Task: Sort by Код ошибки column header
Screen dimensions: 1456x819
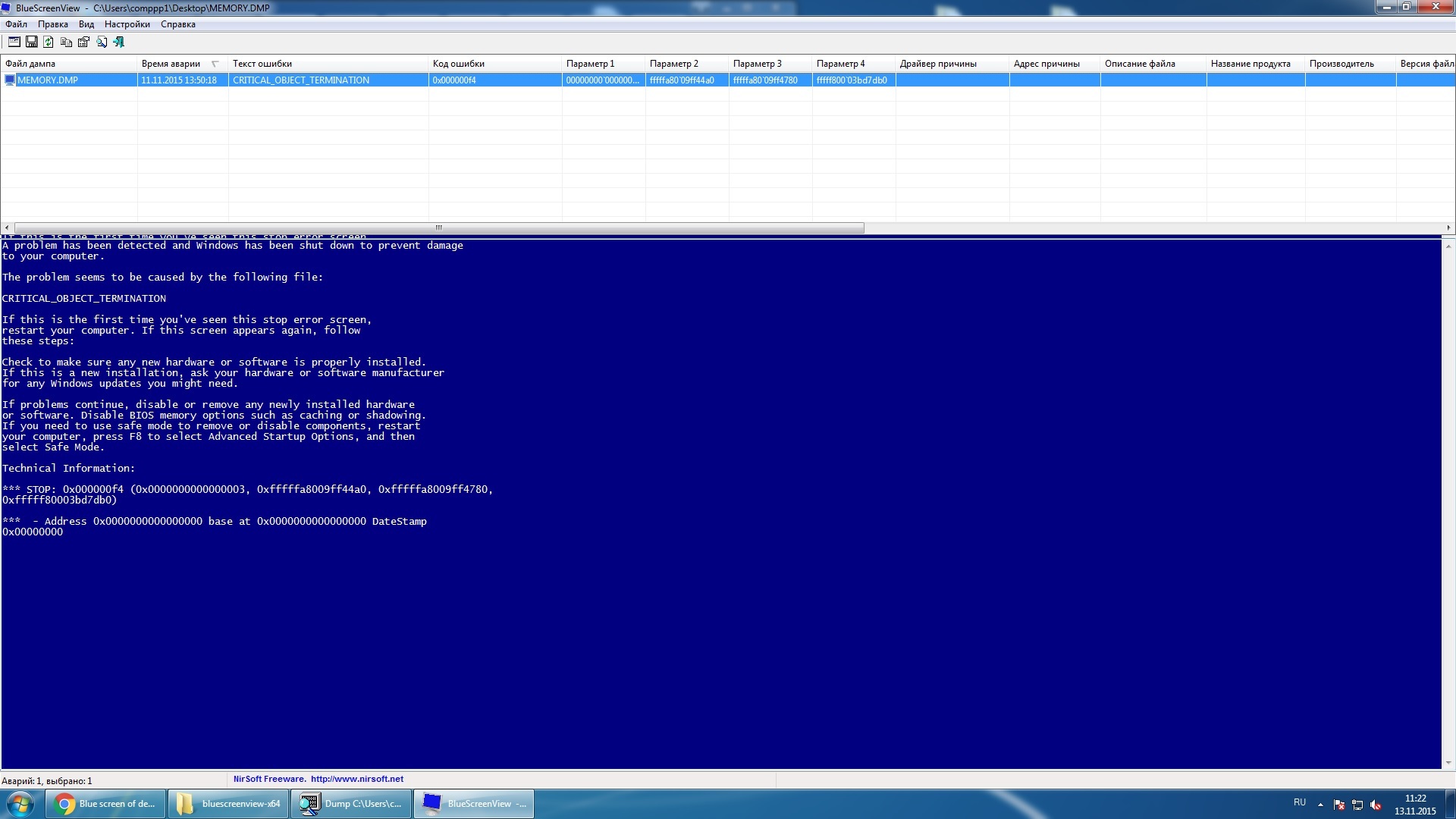Action: (494, 64)
